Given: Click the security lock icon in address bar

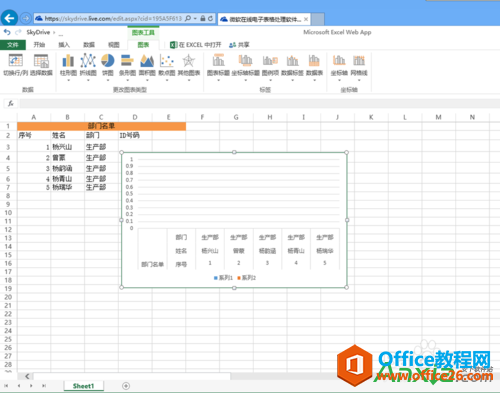Looking at the screenshot, I should (203, 18).
